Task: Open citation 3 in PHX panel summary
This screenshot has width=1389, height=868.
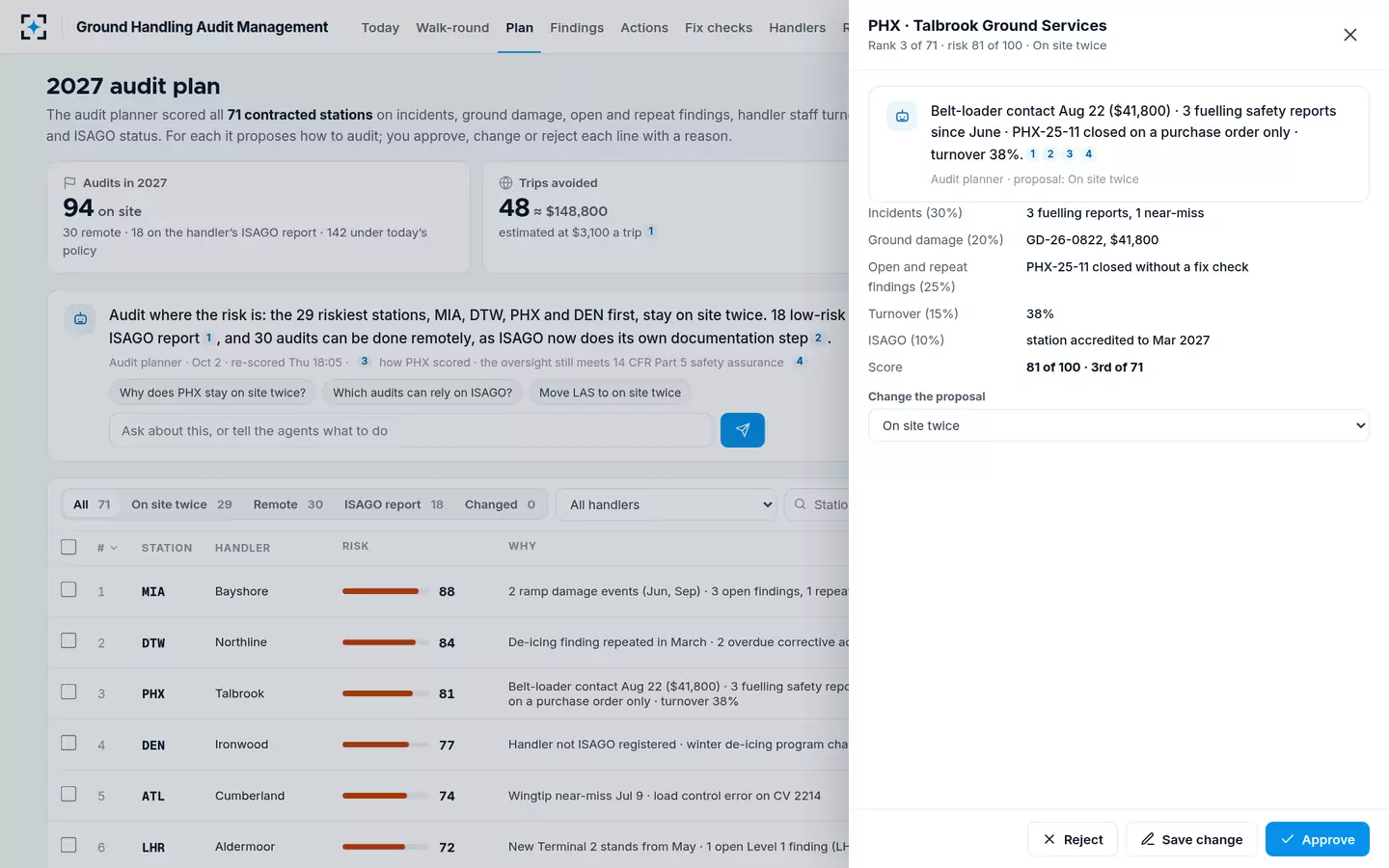Action: pos(1070,154)
